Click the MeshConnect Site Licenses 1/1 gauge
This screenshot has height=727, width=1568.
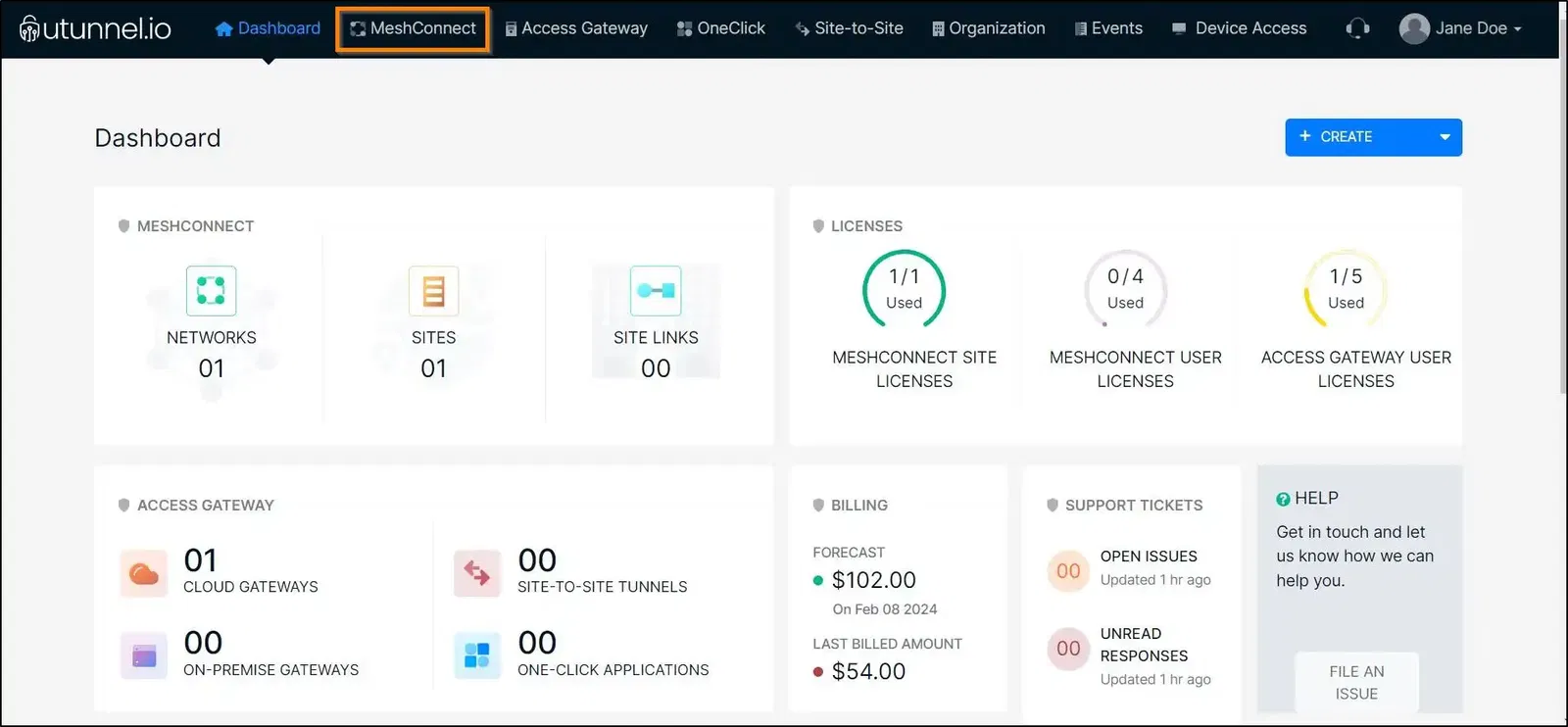pyautogui.click(x=904, y=289)
